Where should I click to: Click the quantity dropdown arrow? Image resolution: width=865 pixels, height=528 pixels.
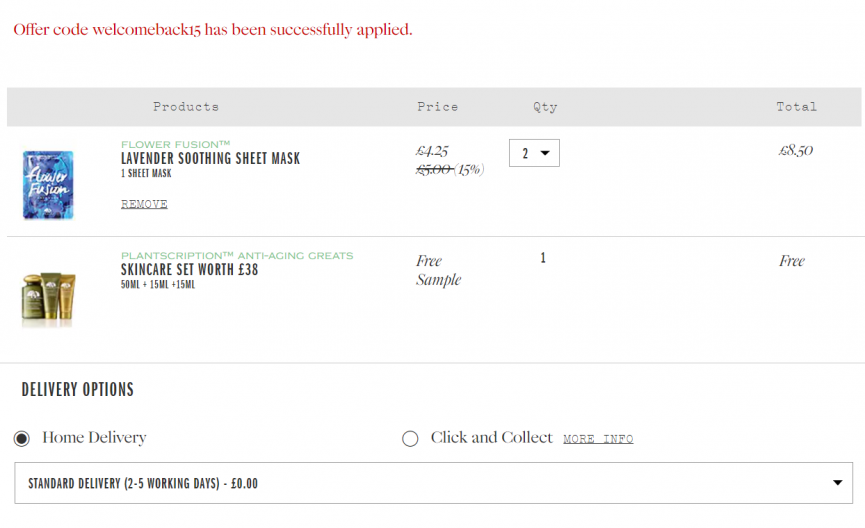coord(545,153)
